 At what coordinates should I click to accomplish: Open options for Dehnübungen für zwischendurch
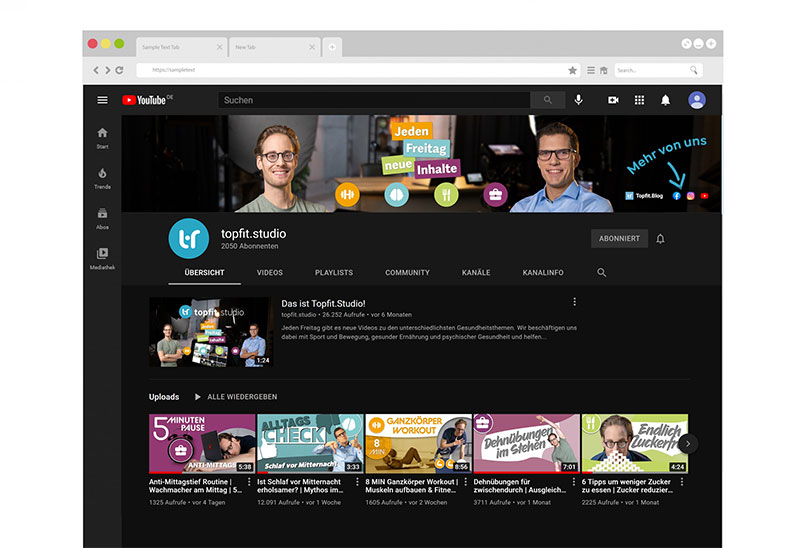[x=573, y=482]
